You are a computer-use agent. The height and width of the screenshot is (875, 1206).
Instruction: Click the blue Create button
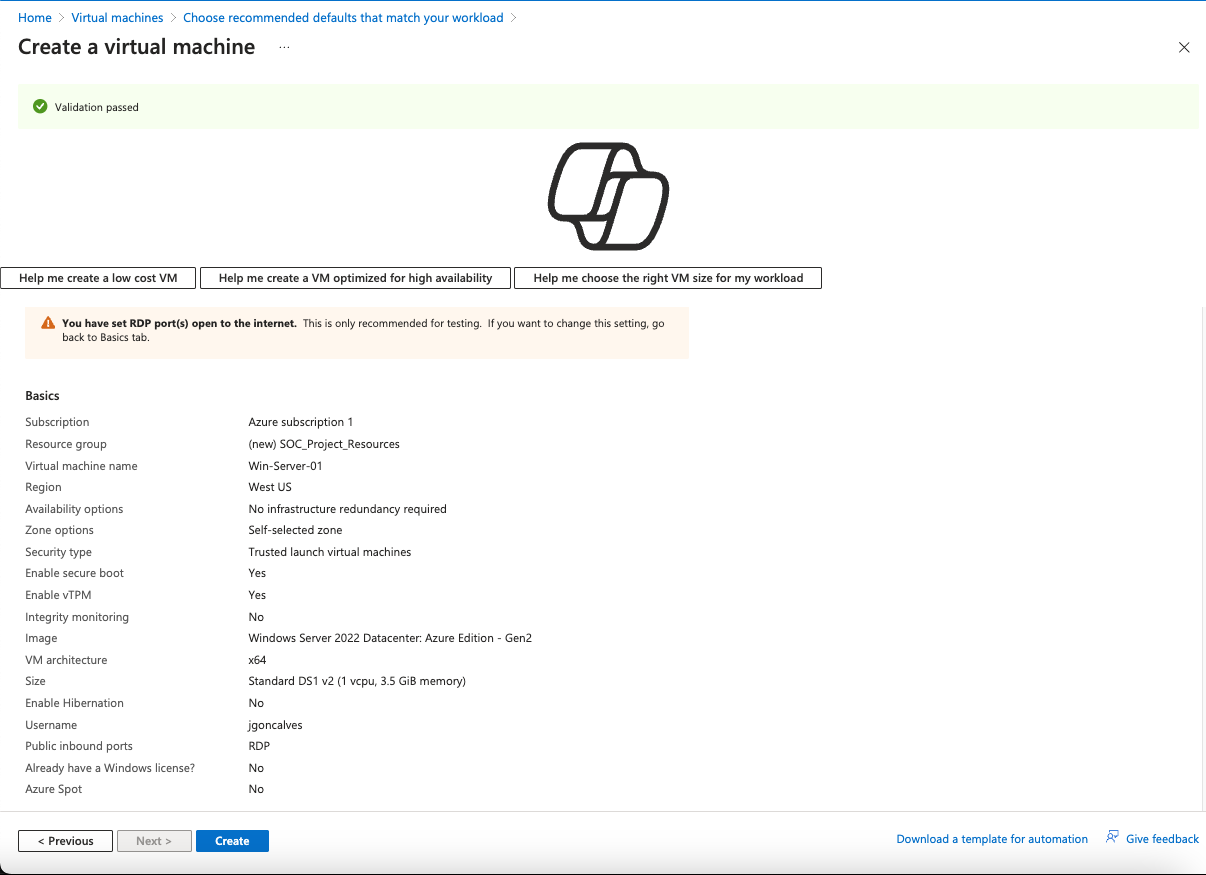[x=232, y=841]
